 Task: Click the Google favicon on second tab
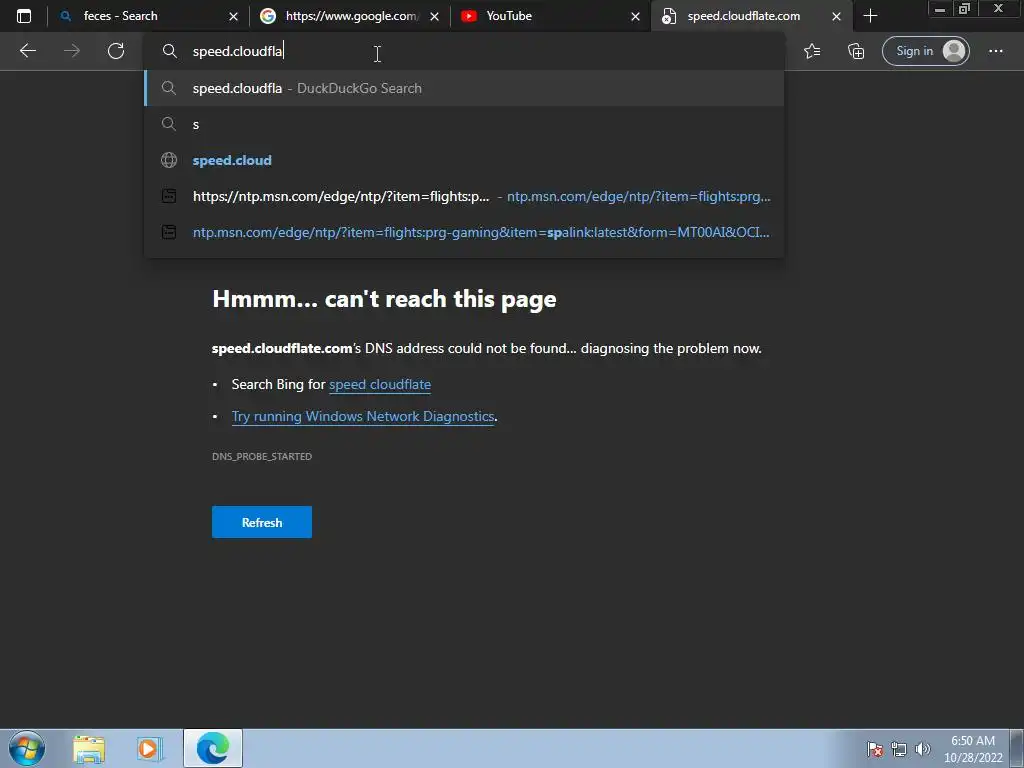point(268,16)
